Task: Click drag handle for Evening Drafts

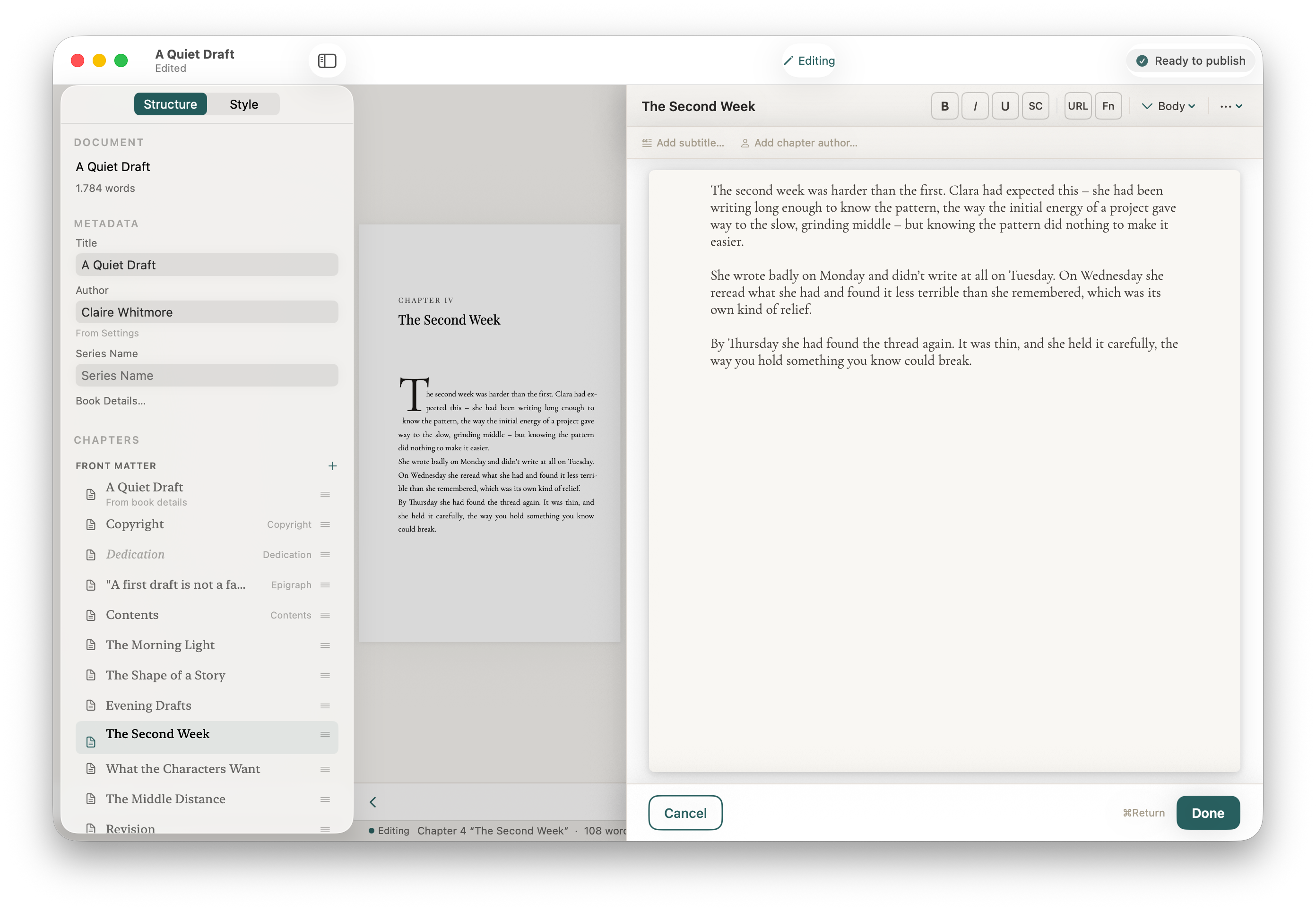Action: tap(325, 706)
